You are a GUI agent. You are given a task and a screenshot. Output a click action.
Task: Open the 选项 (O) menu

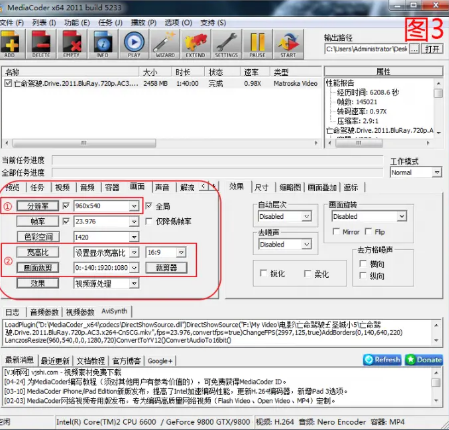coord(178,23)
